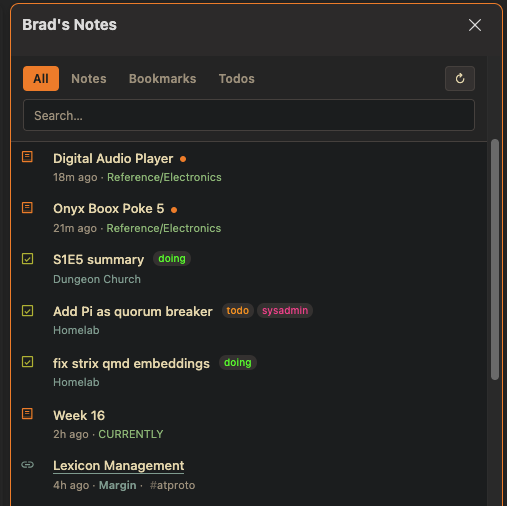The width and height of the screenshot is (507, 506).
Task: Click link icon beside Lexicon Management
Action: tap(27, 464)
